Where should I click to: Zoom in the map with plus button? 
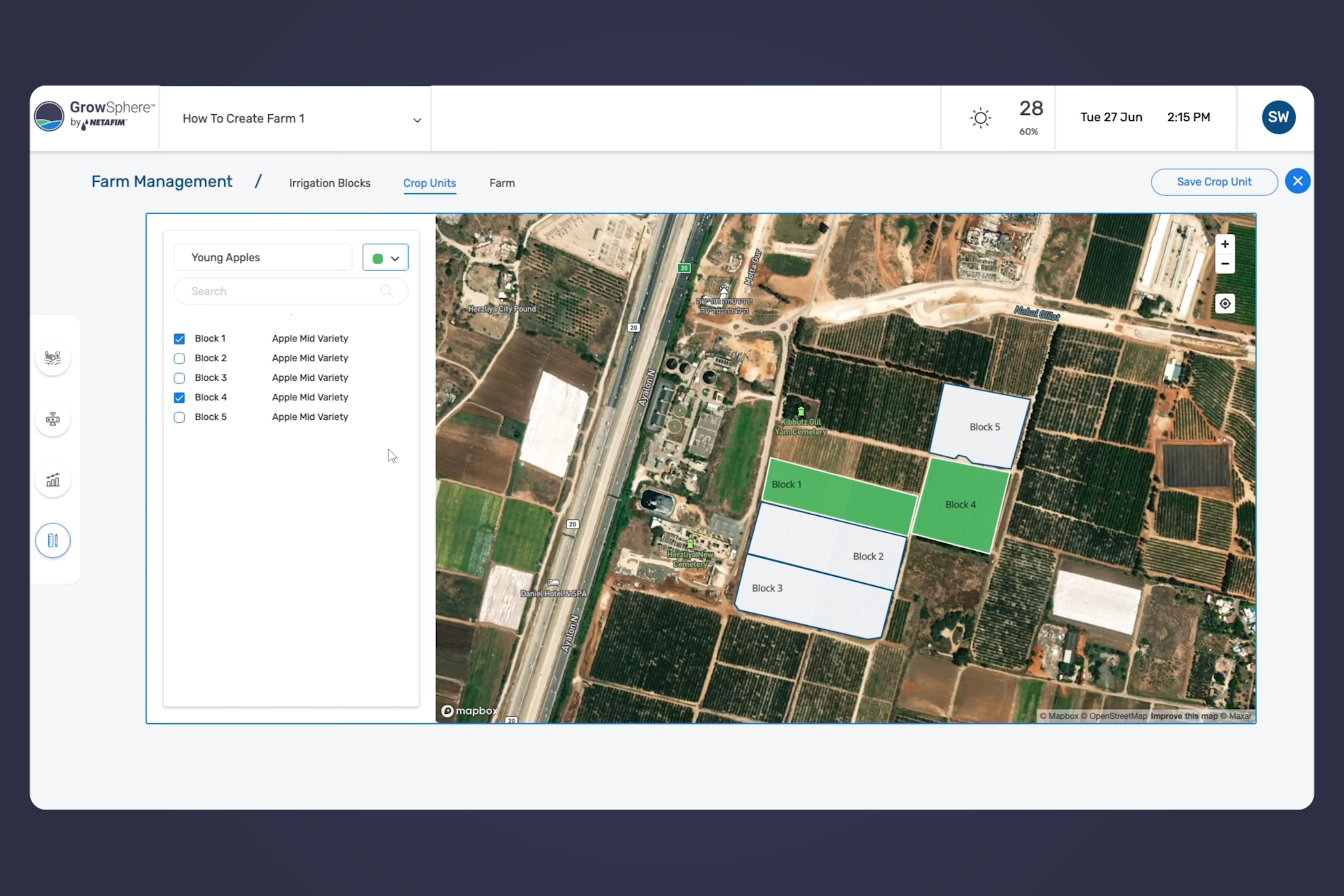pyautogui.click(x=1225, y=244)
